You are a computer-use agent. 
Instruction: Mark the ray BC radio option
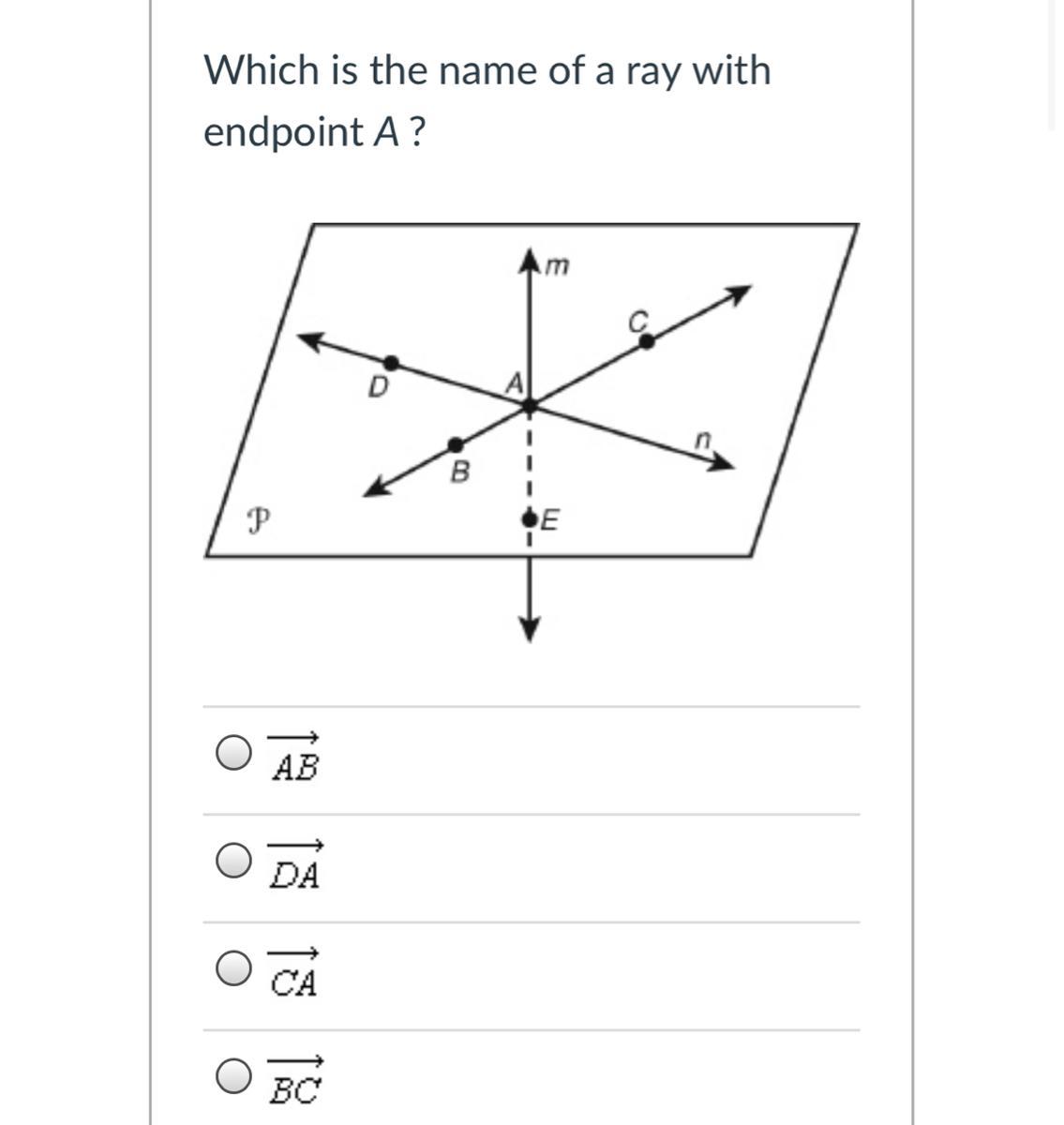point(232,1076)
